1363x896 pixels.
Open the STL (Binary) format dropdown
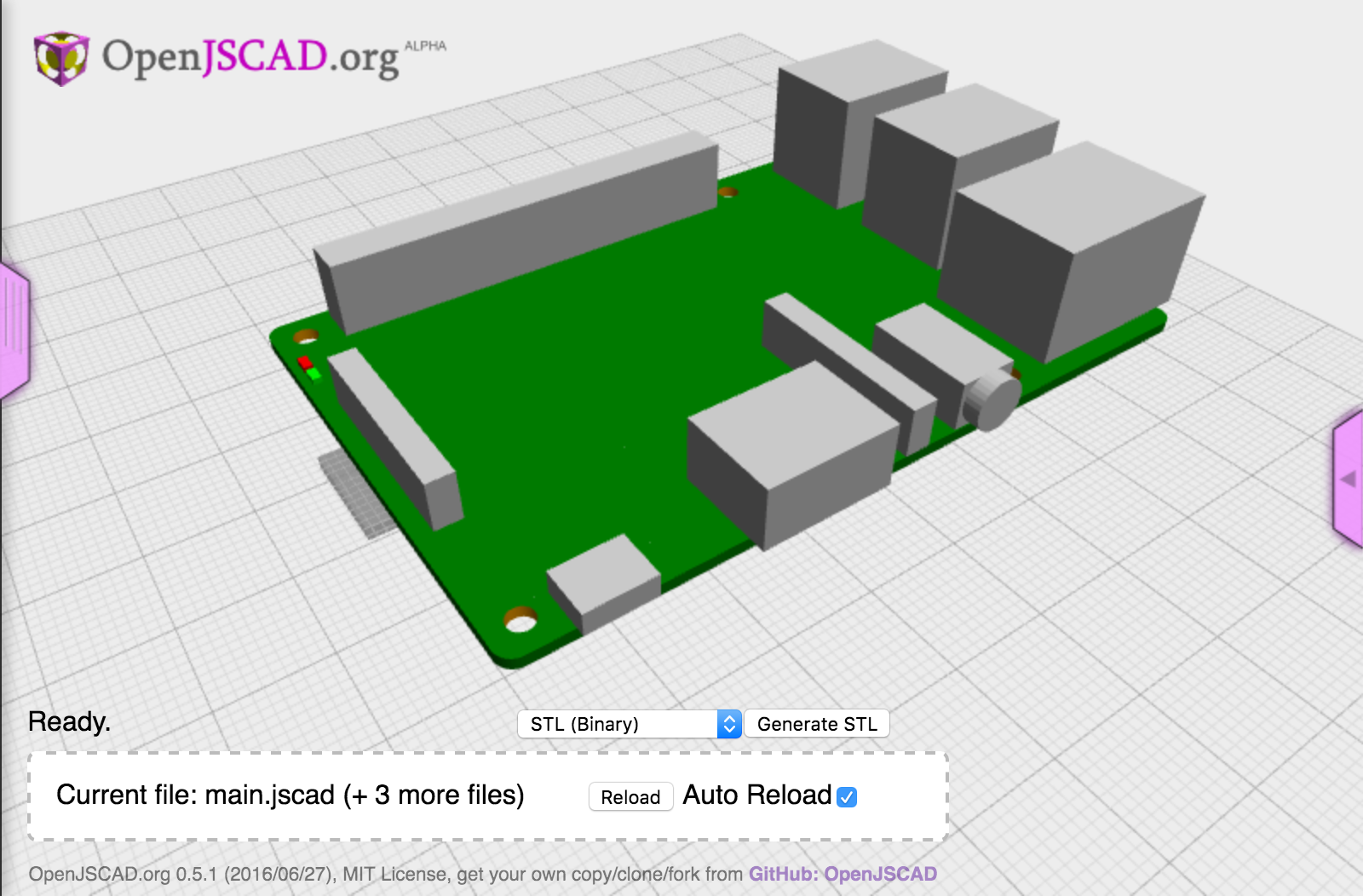coord(630,724)
